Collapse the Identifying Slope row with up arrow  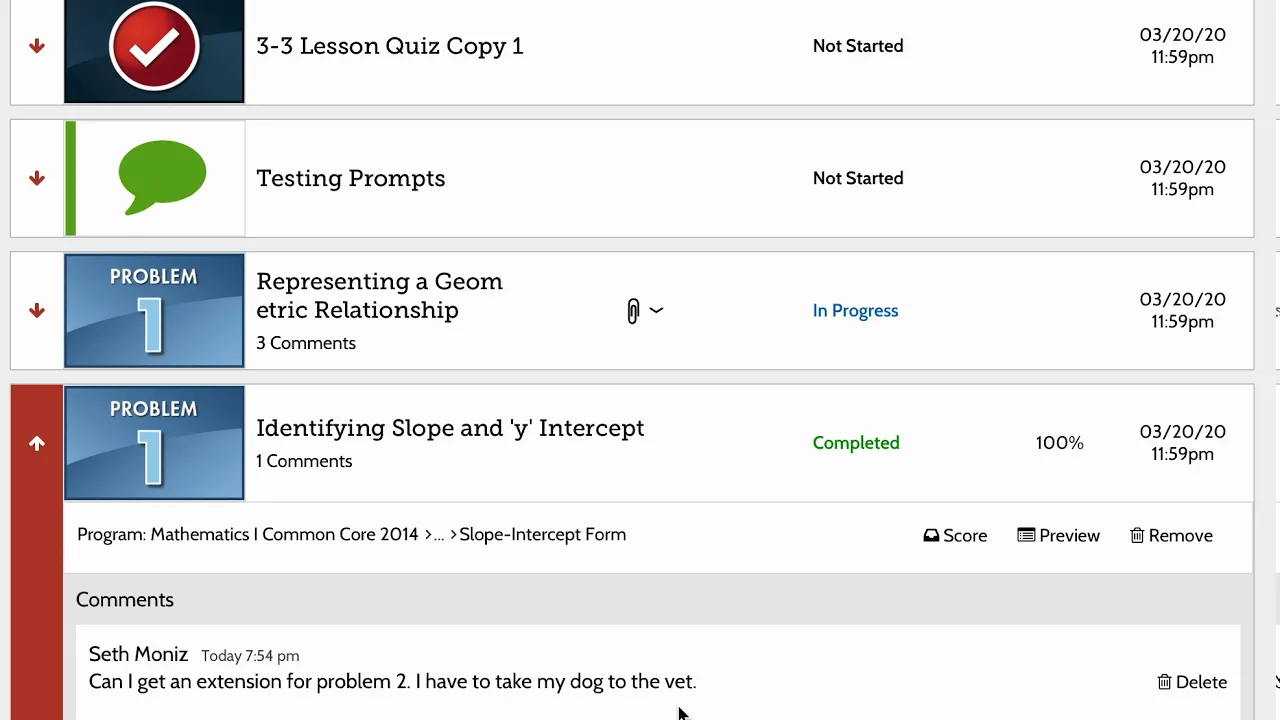pyautogui.click(x=37, y=443)
